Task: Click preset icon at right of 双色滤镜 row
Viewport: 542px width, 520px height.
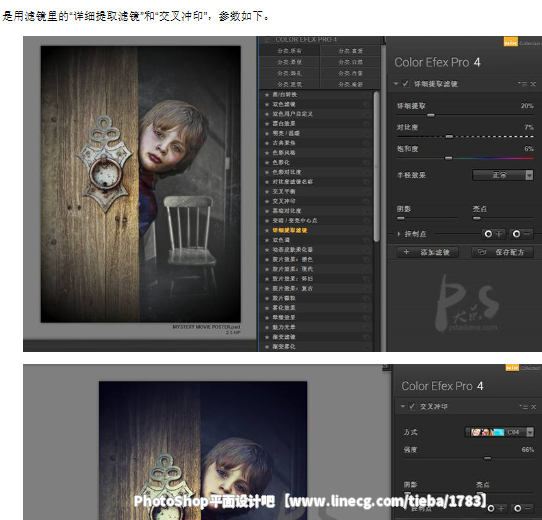Action: 366,104
